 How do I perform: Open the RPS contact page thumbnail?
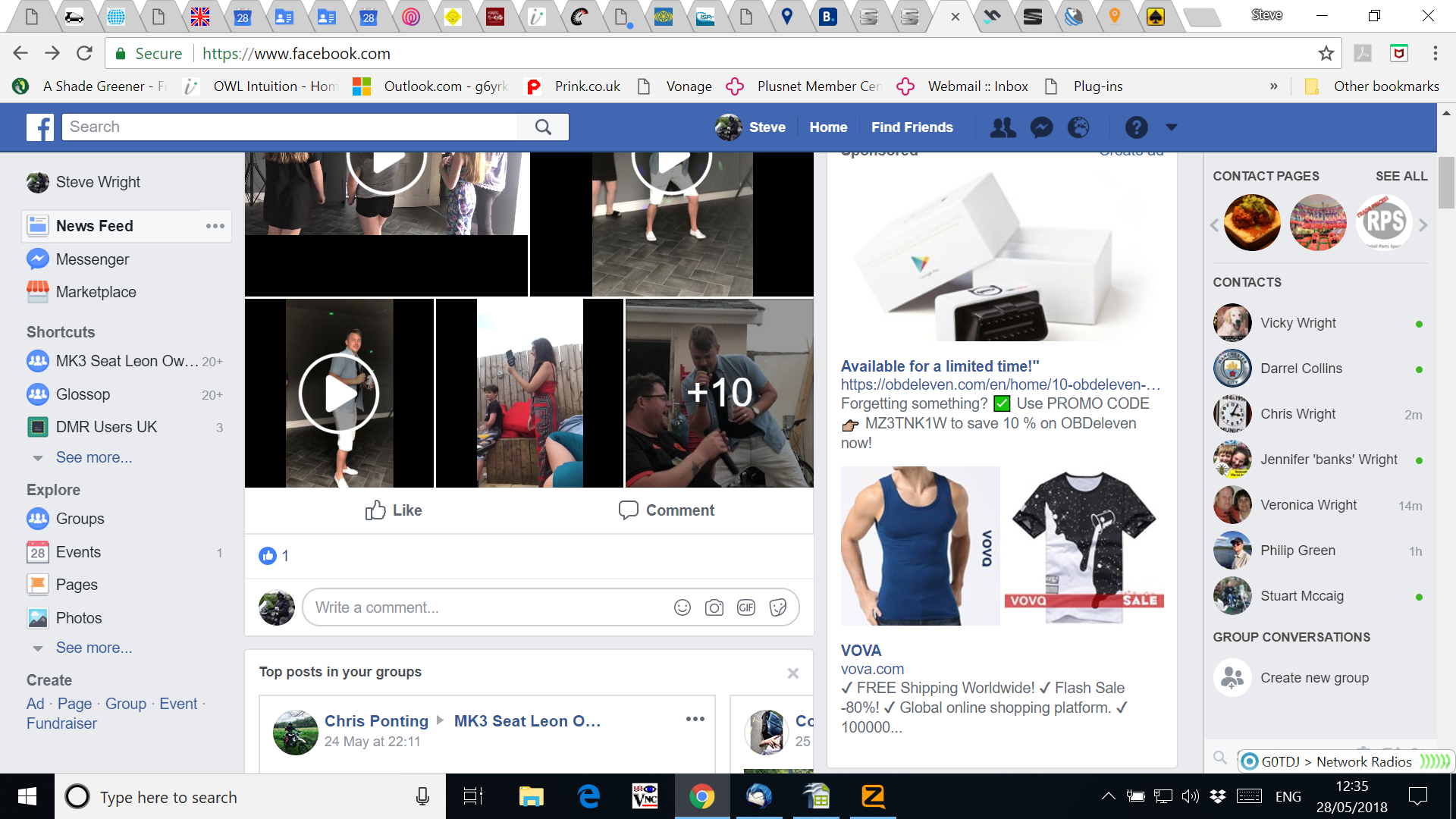[1384, 222]
